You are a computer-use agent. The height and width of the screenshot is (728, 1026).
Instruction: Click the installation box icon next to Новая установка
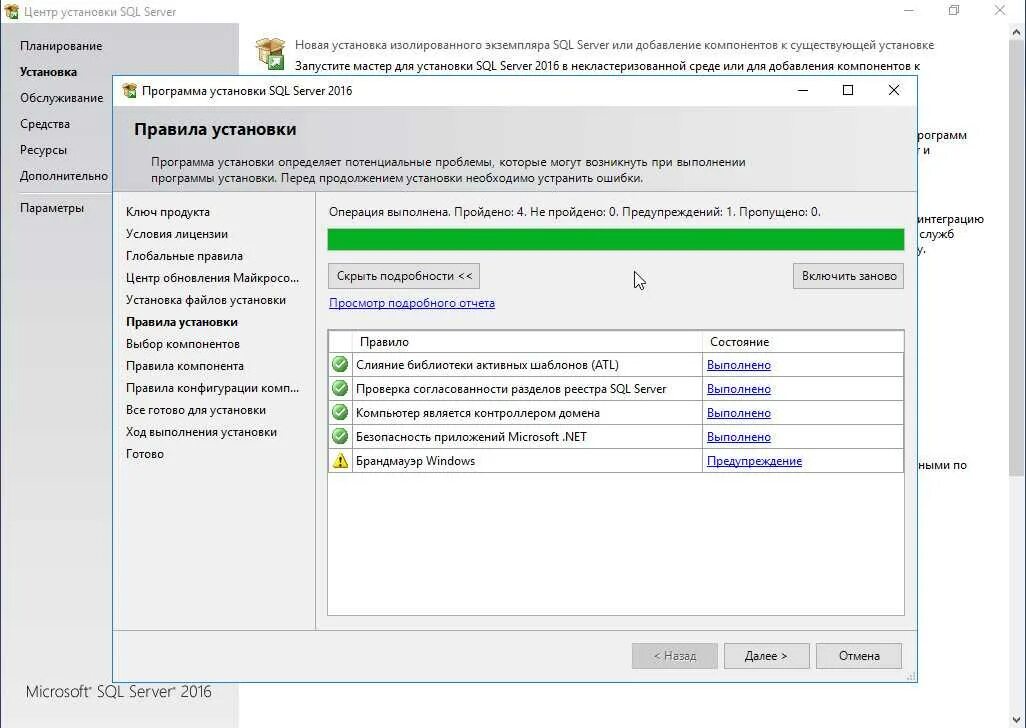coord(271,54)
